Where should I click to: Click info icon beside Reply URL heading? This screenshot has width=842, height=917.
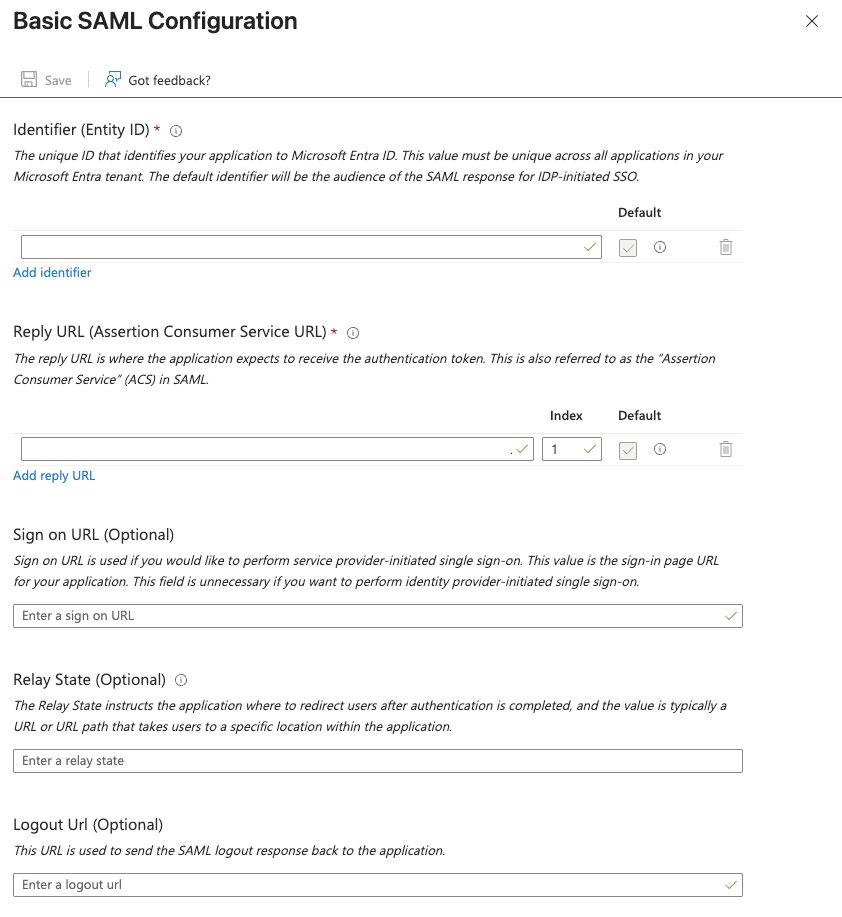353,333
